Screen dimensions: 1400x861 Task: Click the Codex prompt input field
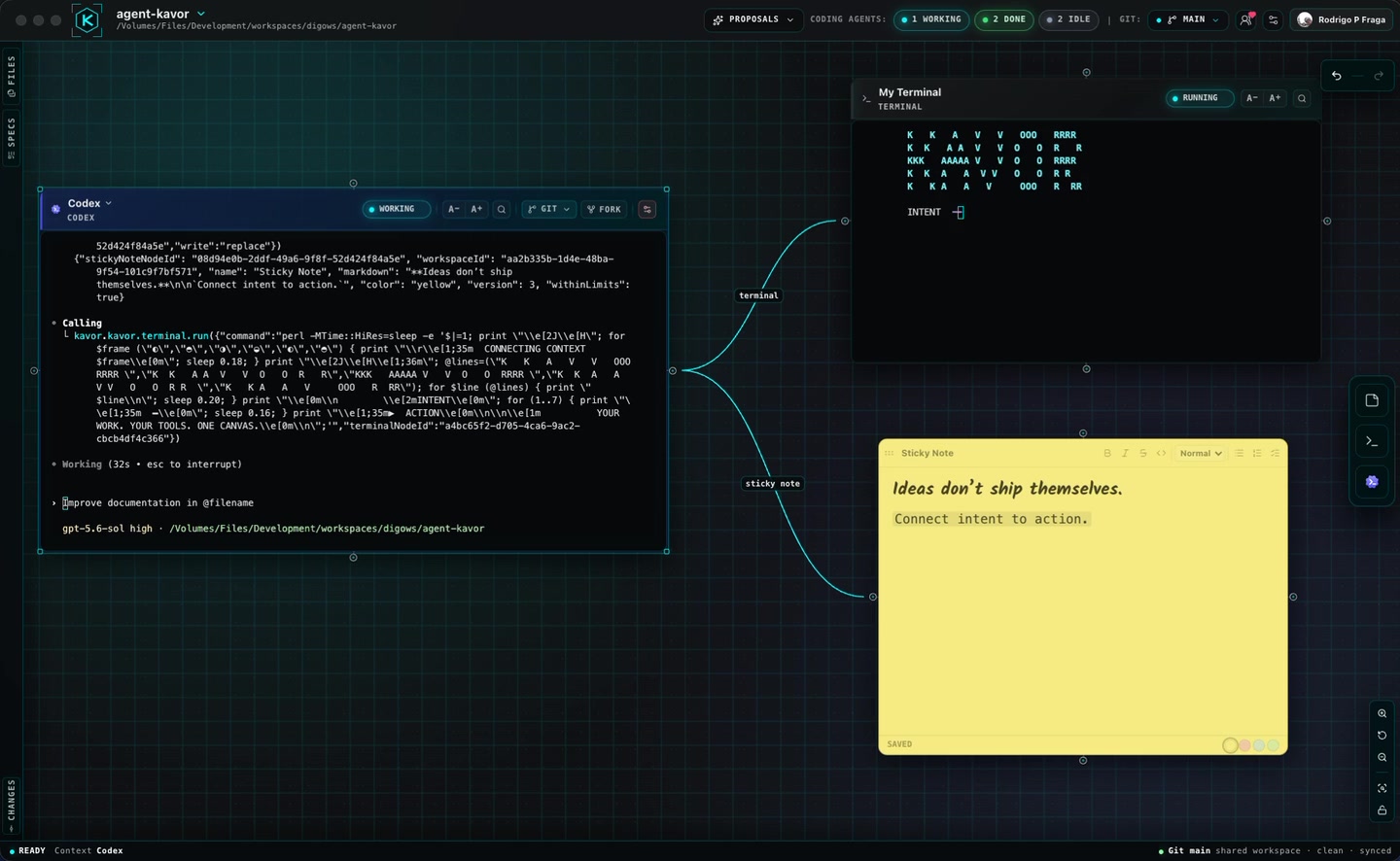[x=355, y=502]
